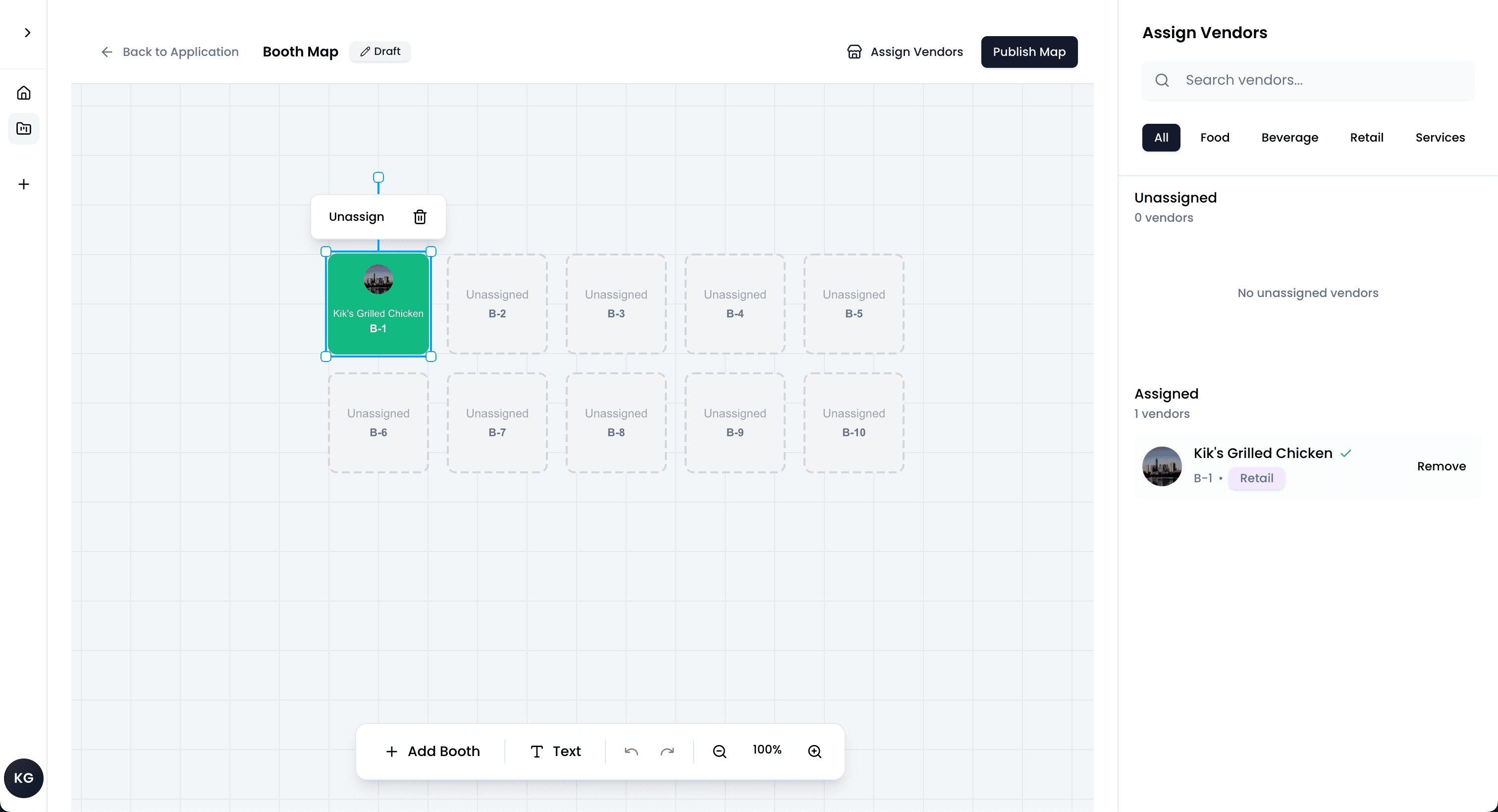Image resolution: width=1498 pixels, height=812 pixels.
Task: Publish the booth map
Action: (x=1029, y=51)
